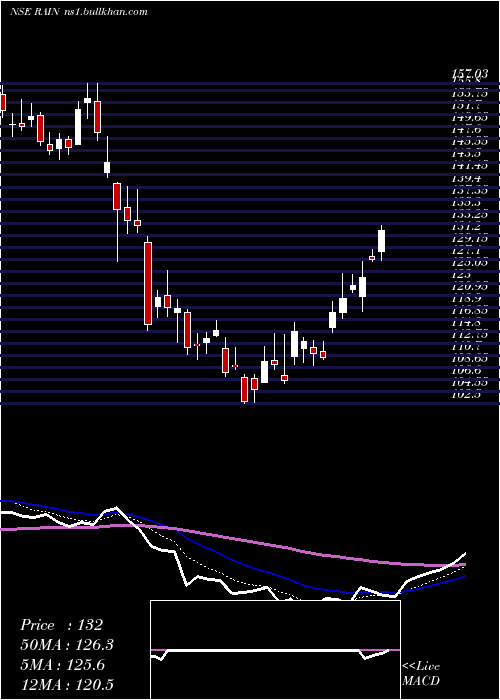Click the Price : 132 readout

[x=62, y=625]
